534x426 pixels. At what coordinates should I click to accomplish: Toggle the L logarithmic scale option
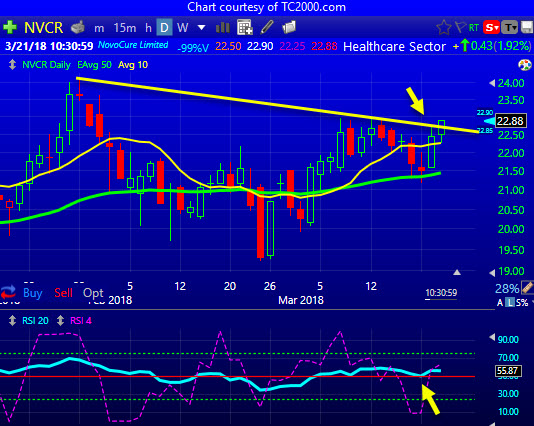tap(510, 302)
